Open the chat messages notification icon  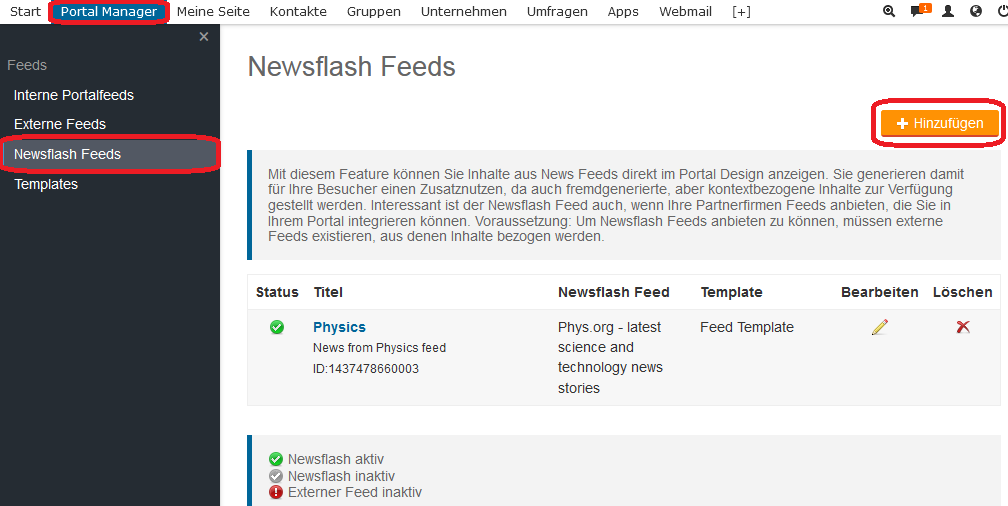coord(918,12)
